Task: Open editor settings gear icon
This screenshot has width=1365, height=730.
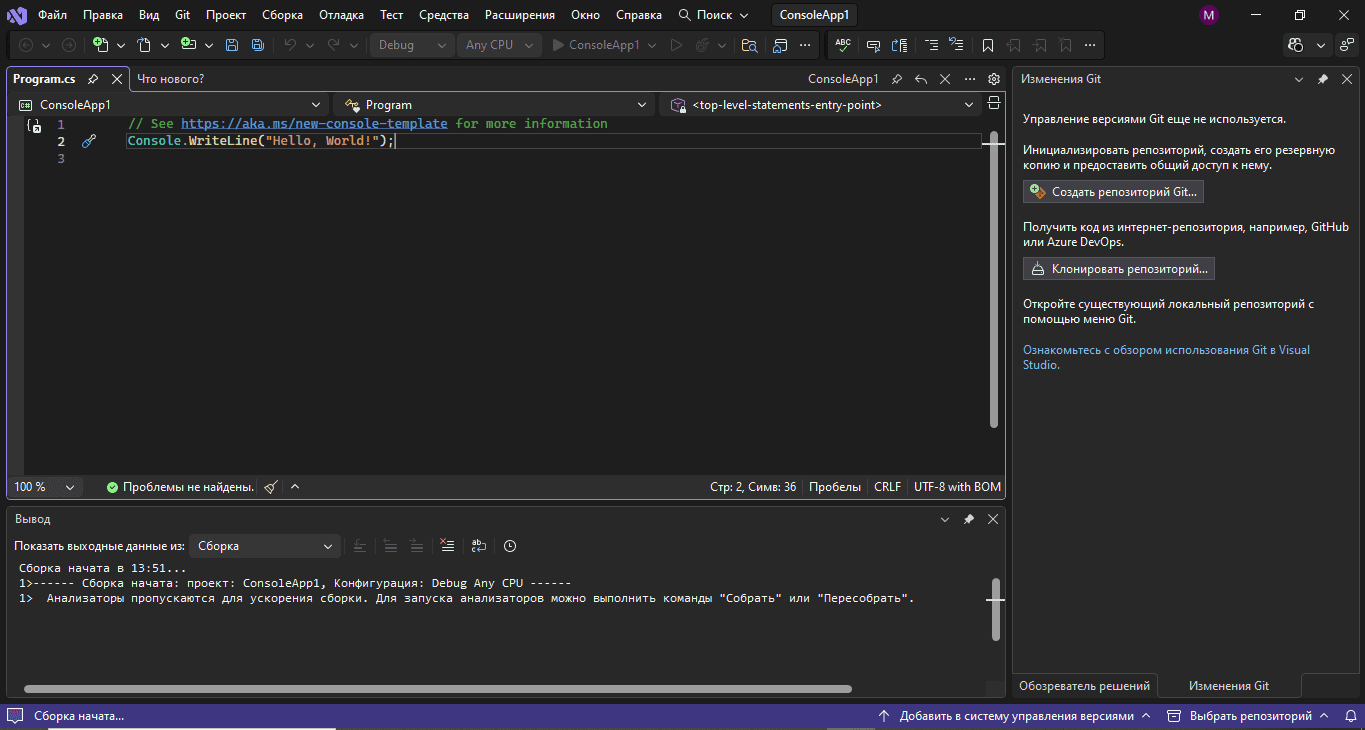Action: tap(993, 79)
